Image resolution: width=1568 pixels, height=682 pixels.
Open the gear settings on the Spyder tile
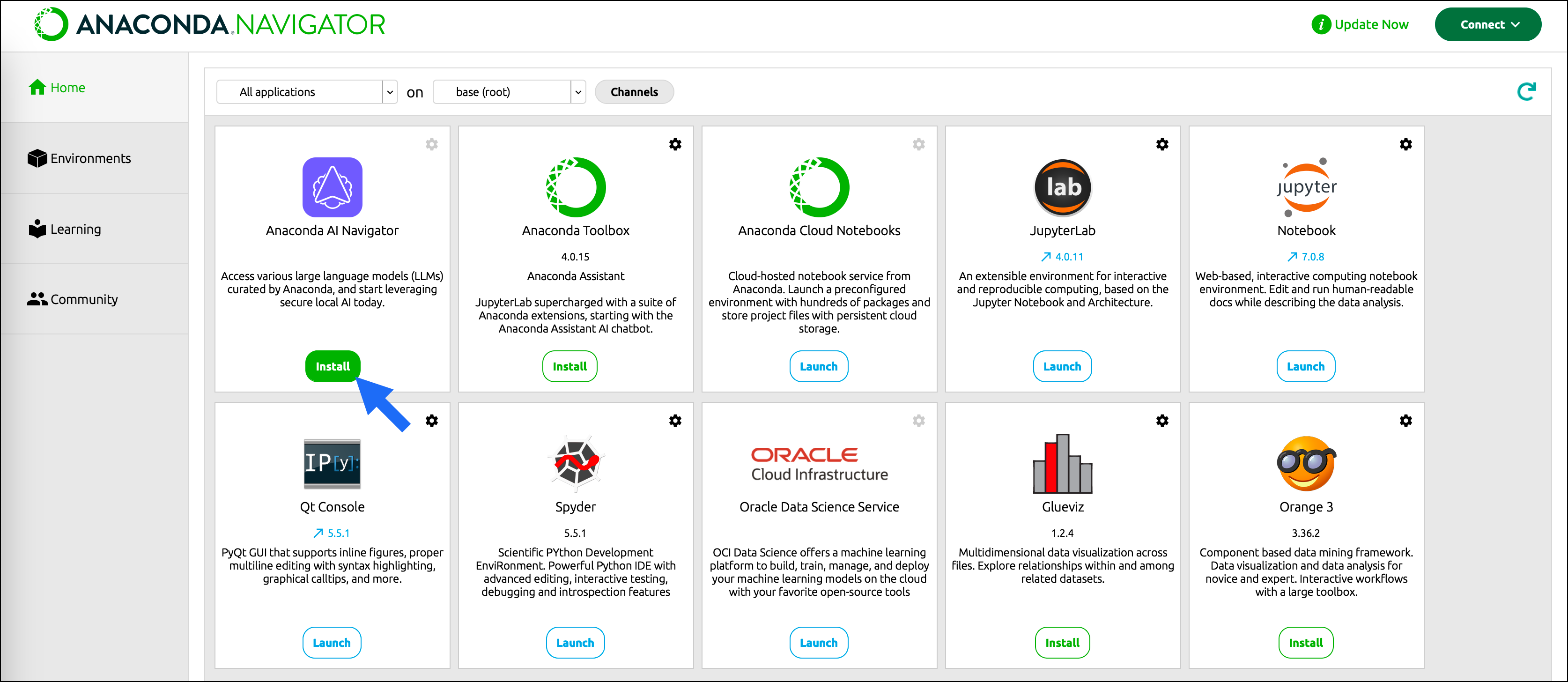coord(675,421)
